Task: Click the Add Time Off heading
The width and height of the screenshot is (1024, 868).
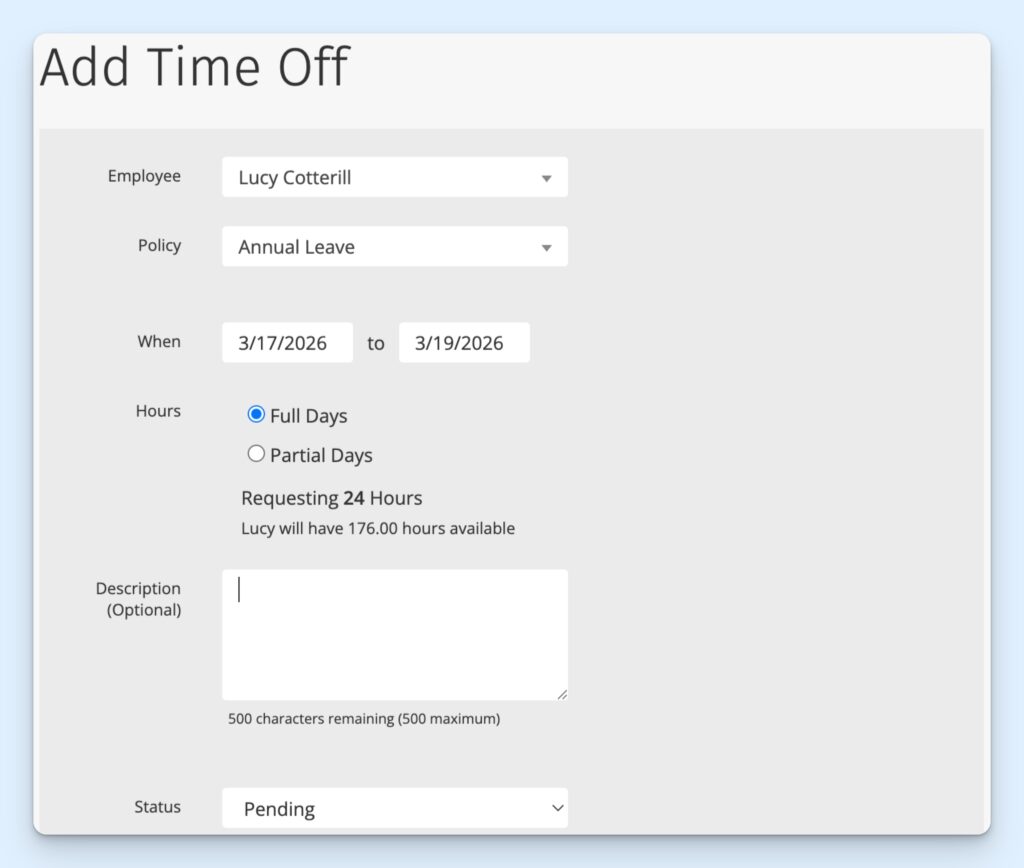Action: pyautogui.click(x=193, y=66)
